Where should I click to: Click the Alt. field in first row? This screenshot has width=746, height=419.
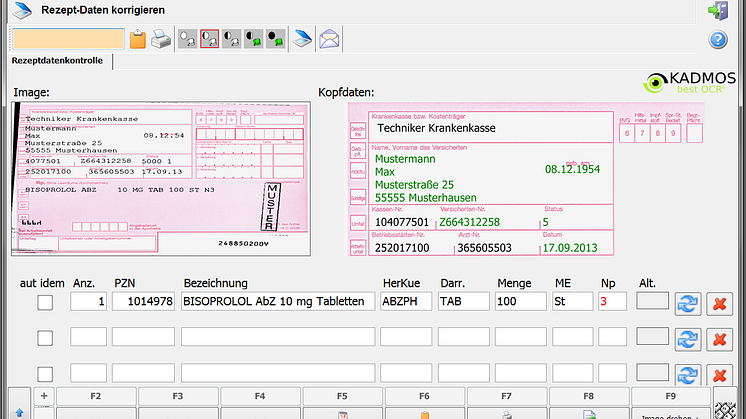[652, 301]
